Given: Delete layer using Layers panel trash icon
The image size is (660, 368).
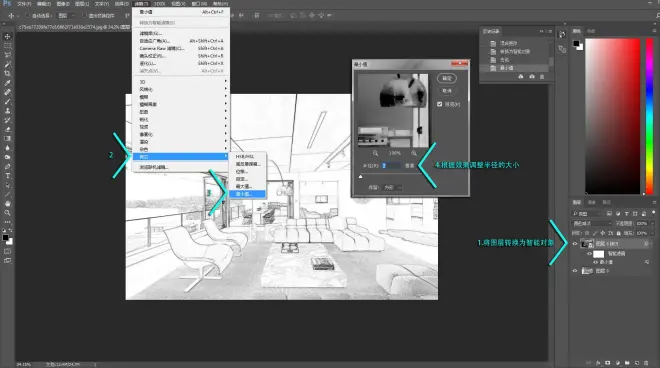Looking at the screenshot, I should (646, 363).
